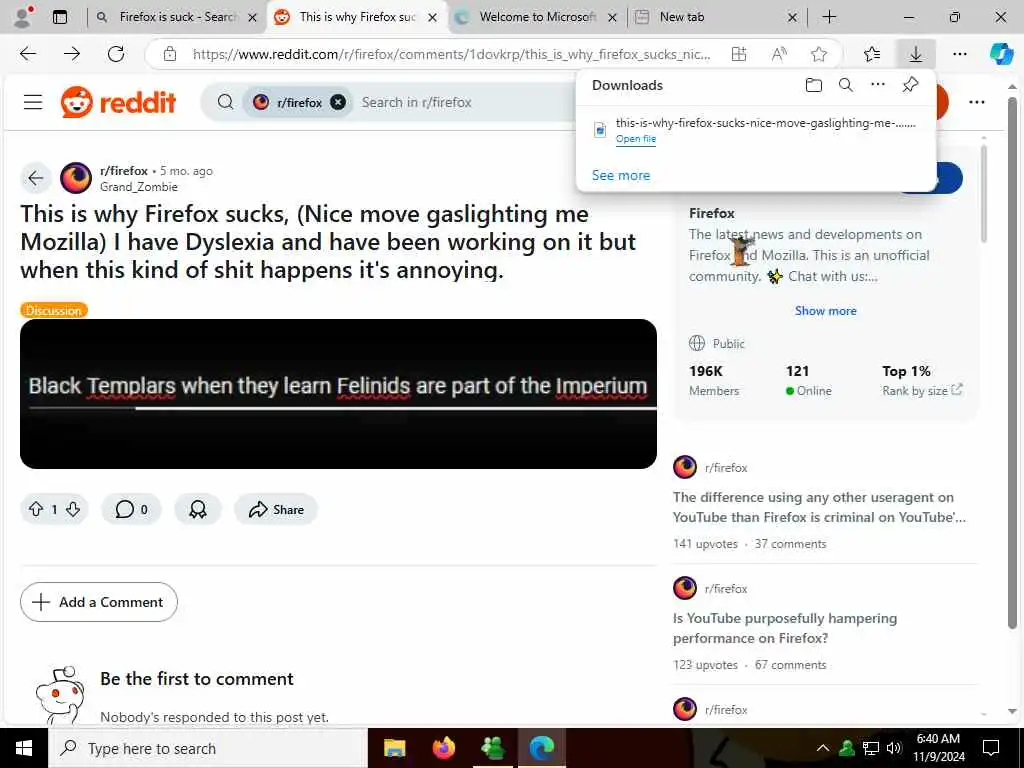This screenshot has width=1024, height=768.
Task: Launch Firefox from taskbar
Action: [443, 748]
